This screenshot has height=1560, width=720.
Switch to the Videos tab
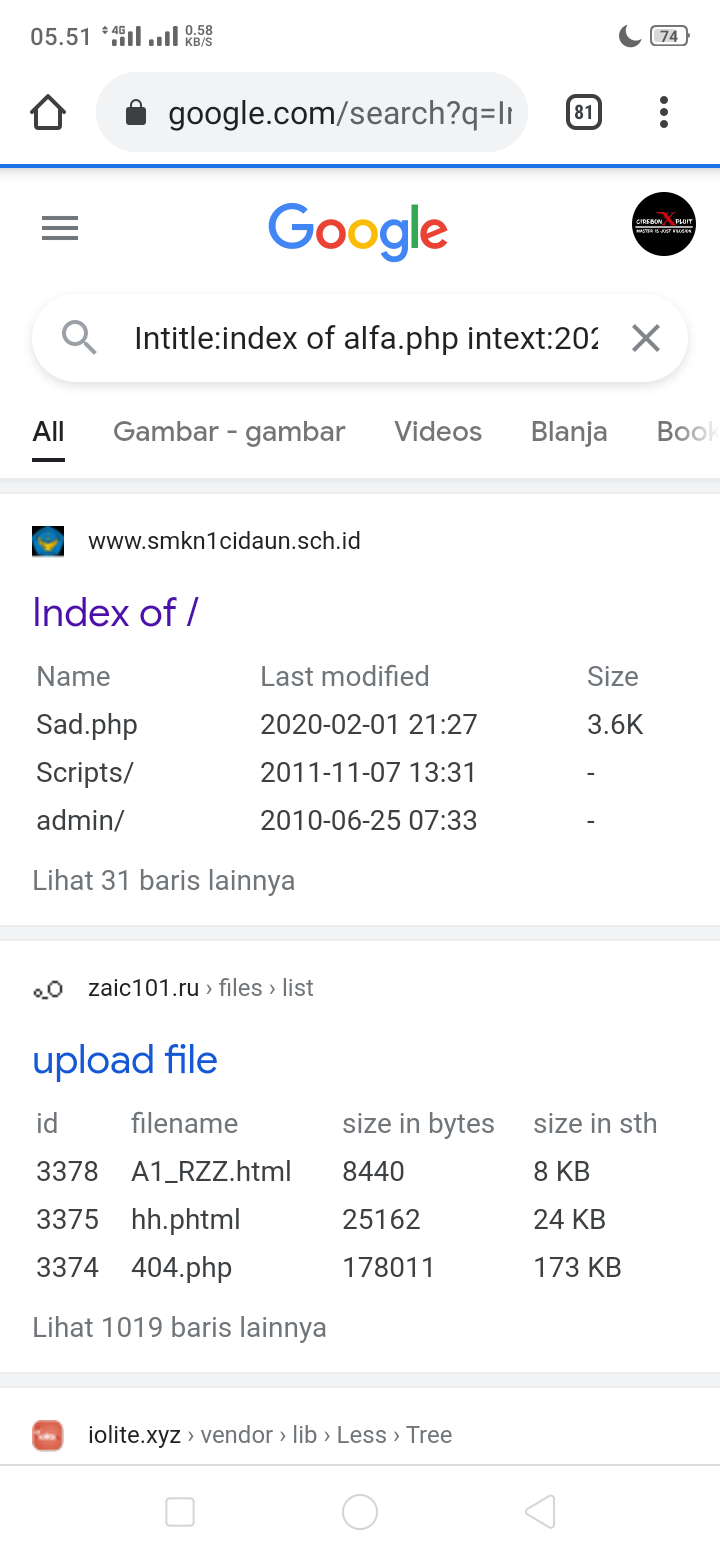438,432
